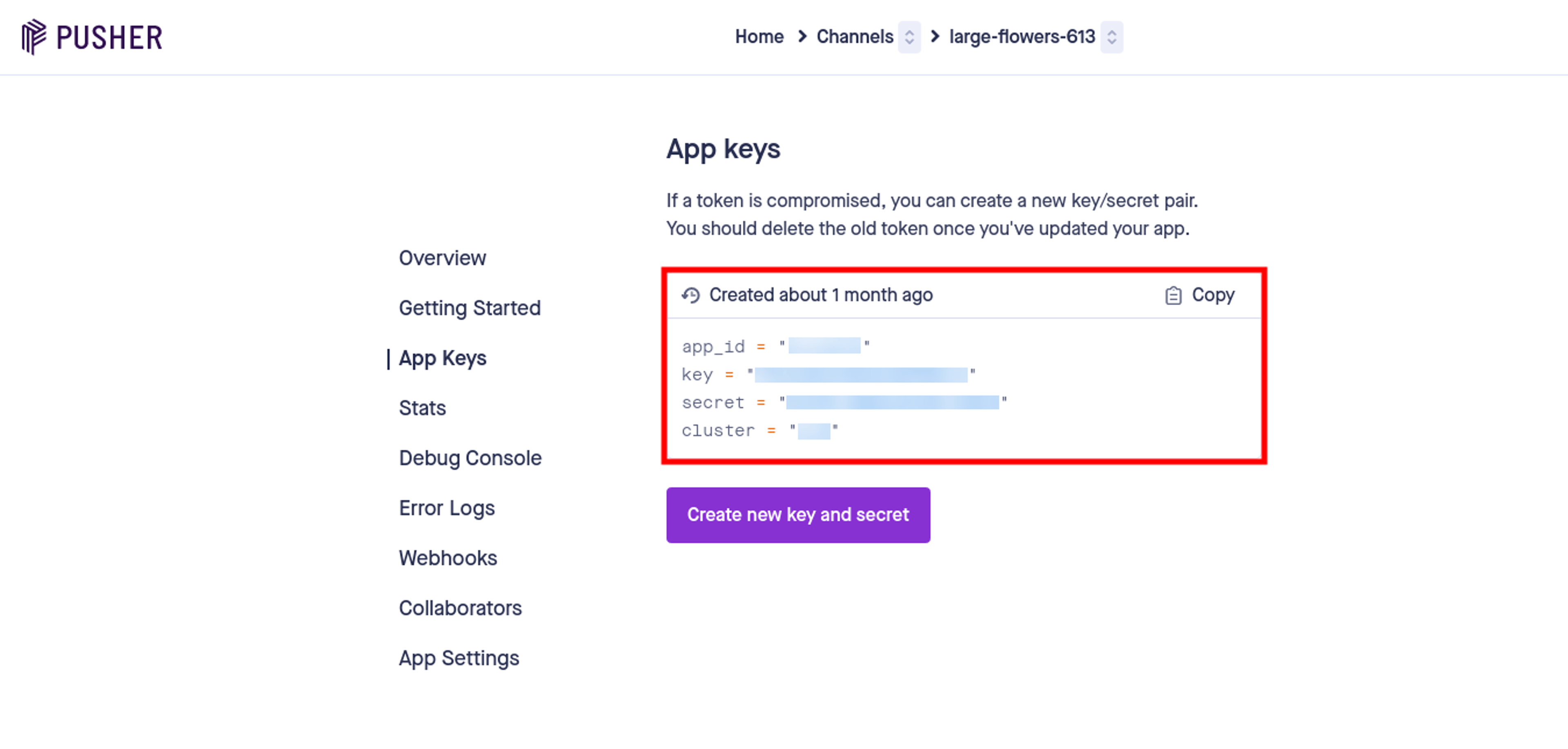Open Collaborators in the sidebar

461,608
